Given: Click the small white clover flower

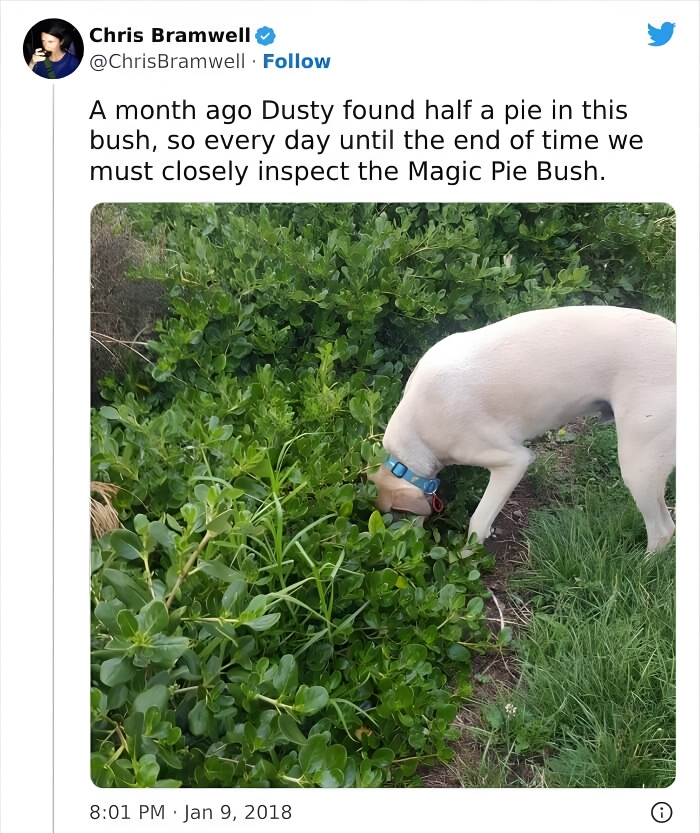Looking at the screenshot, I should (x=510, y=708).
